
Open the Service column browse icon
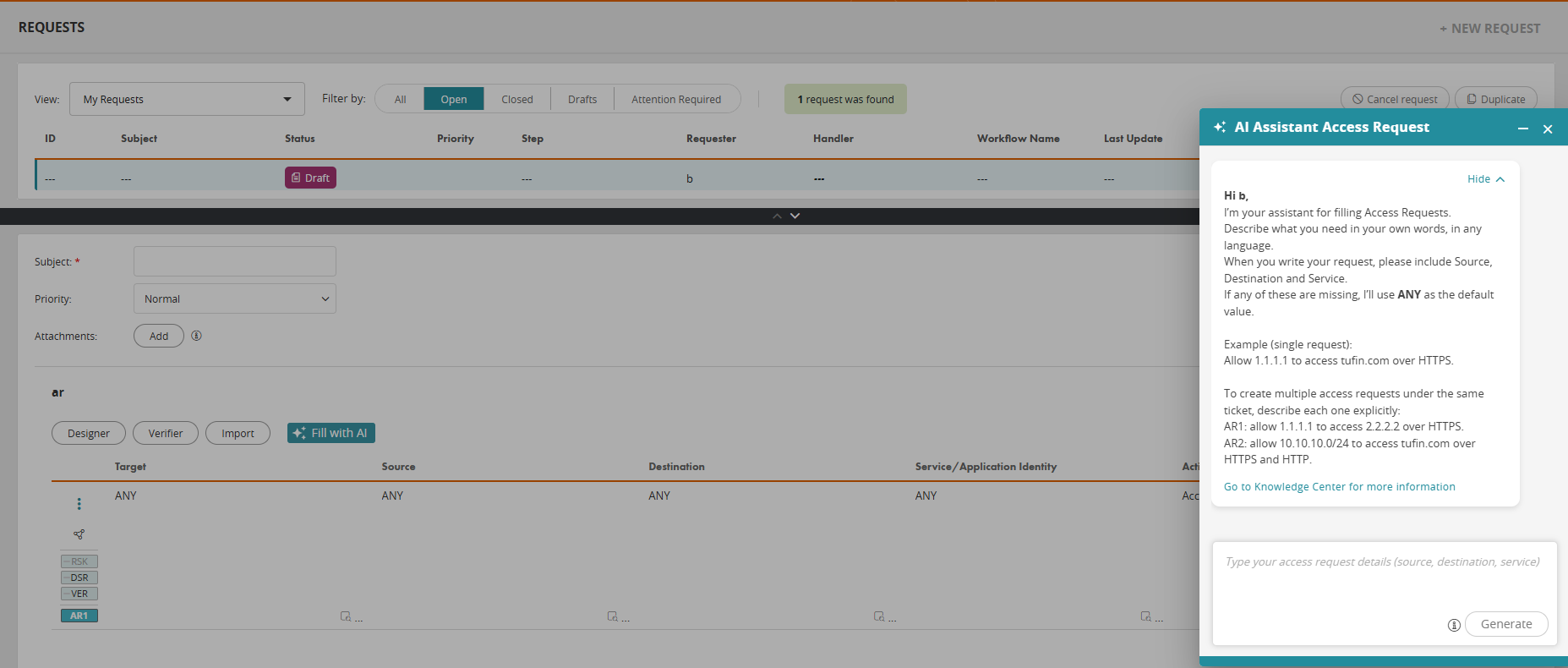click(x=1145, y=616)
